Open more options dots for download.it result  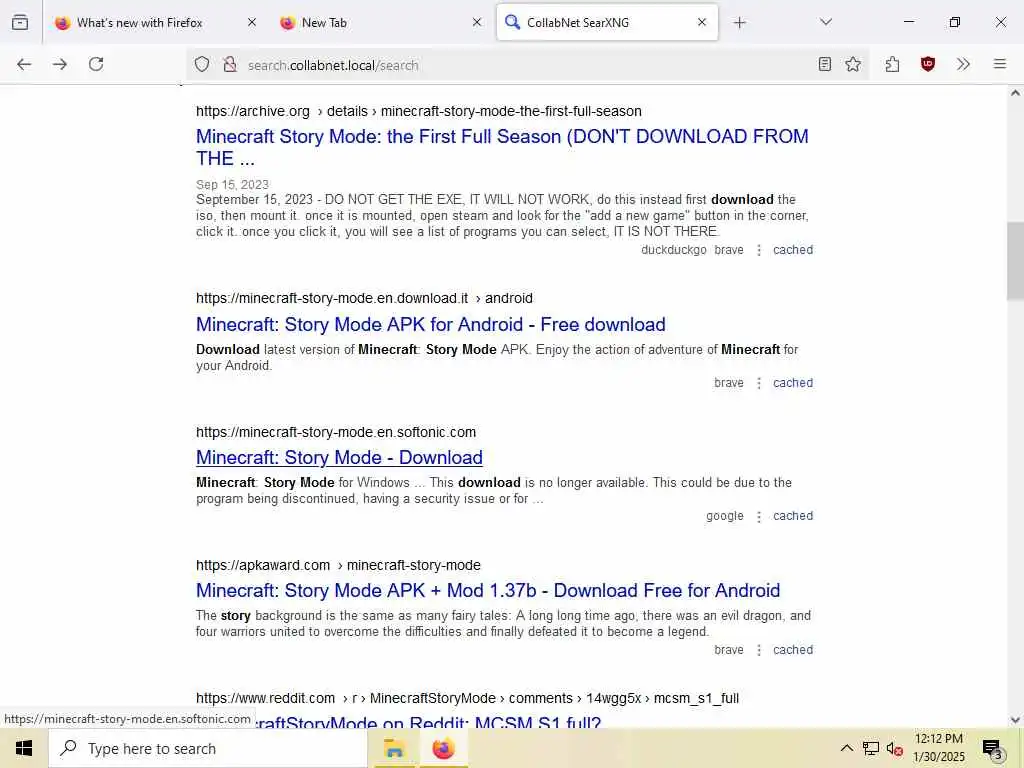point(759,383)
